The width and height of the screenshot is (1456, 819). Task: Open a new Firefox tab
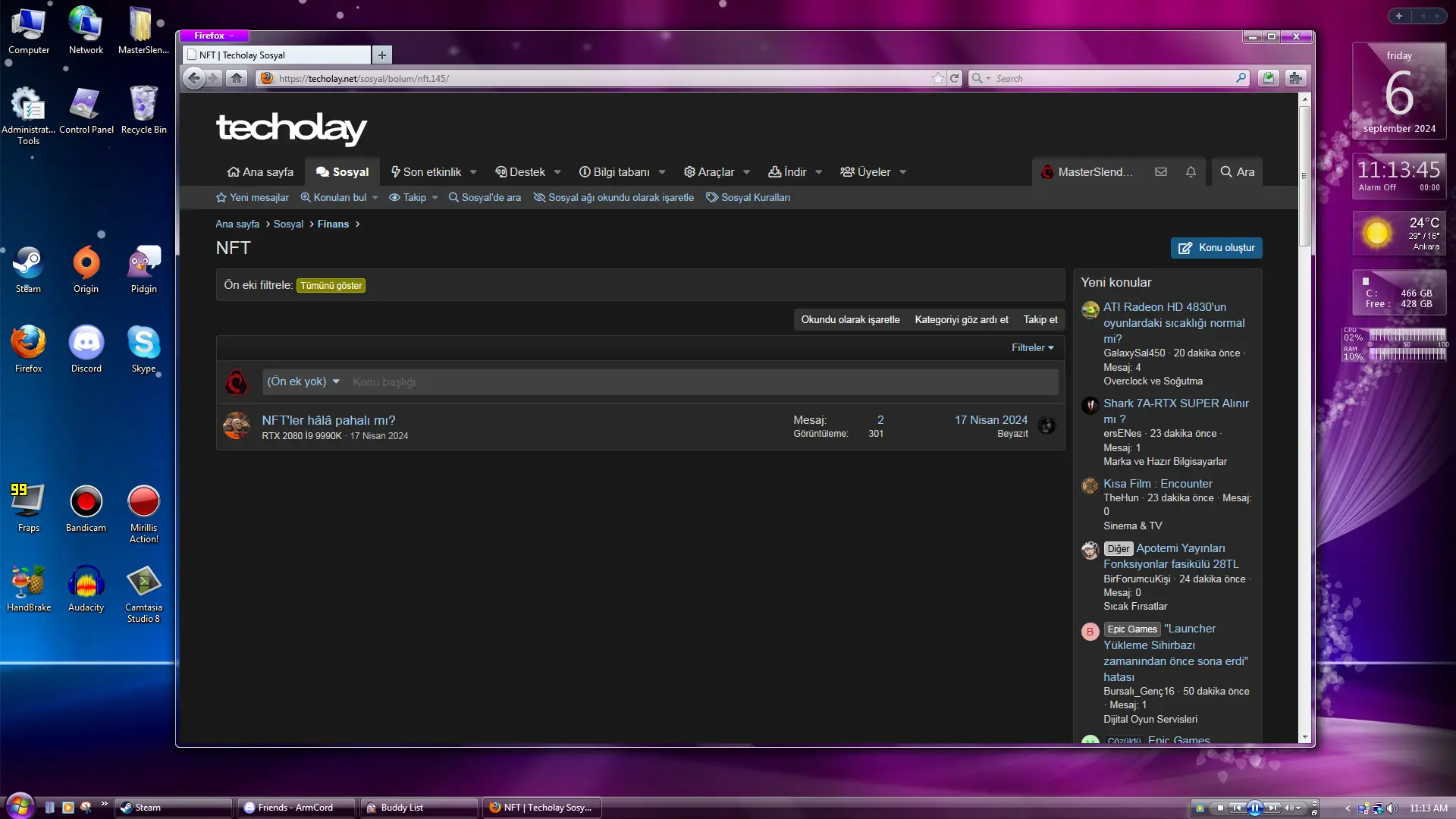[381, 55]
